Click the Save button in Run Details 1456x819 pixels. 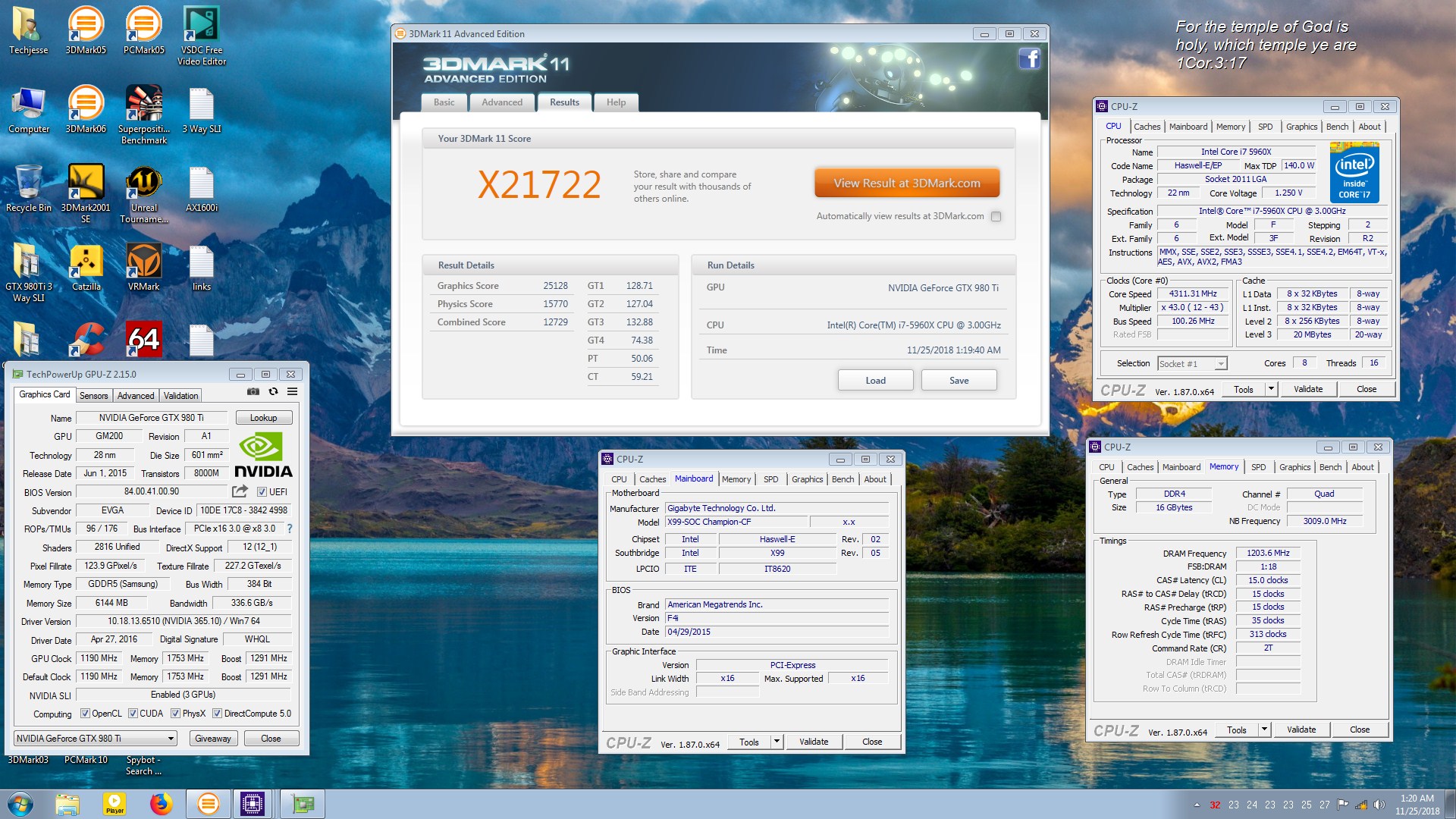pyautogui.click(x=959, y=381)
